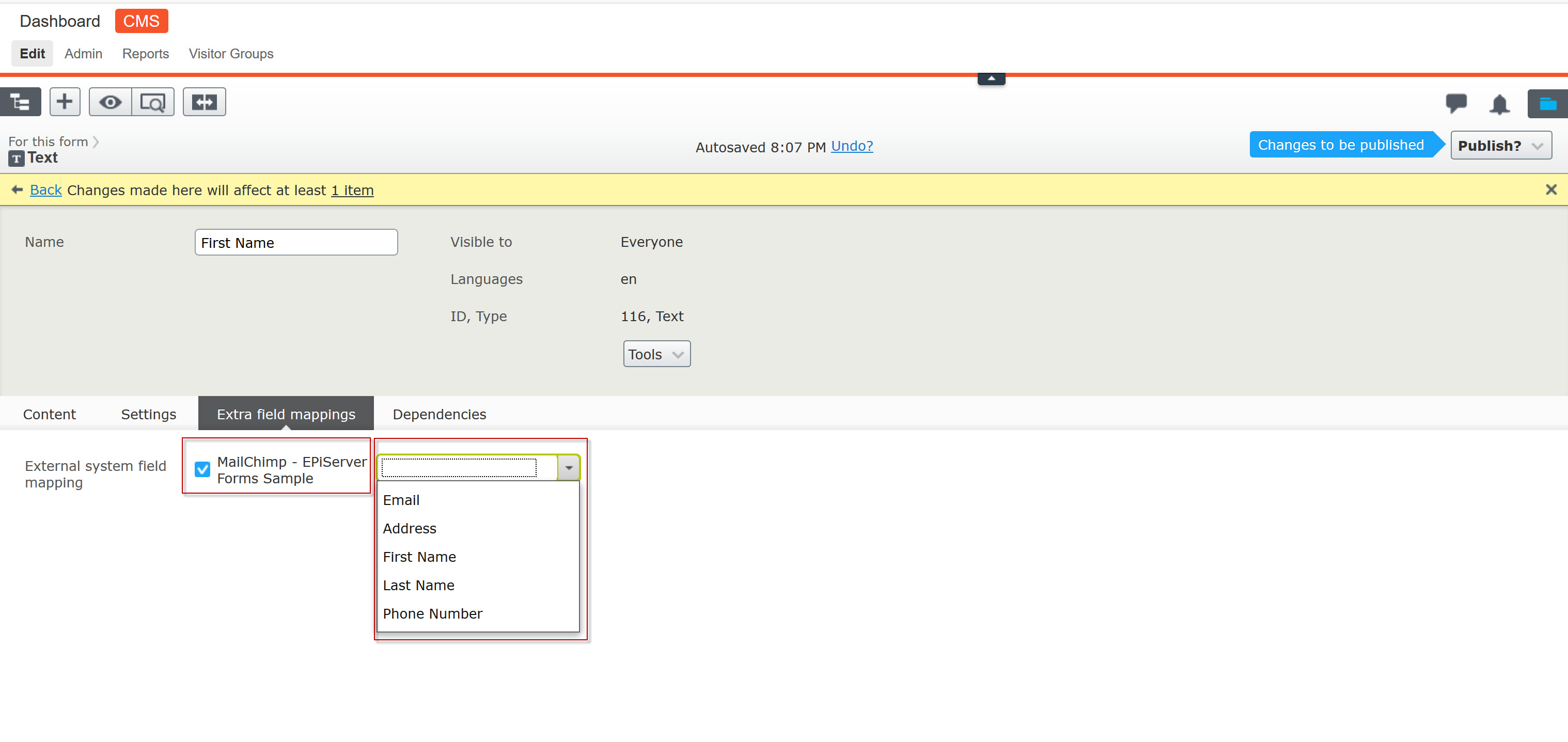The height and width of the screenshot is (742, 1568).
Task: Toggle the assets folder pane icon
Action: click(x=1547, y=103)
